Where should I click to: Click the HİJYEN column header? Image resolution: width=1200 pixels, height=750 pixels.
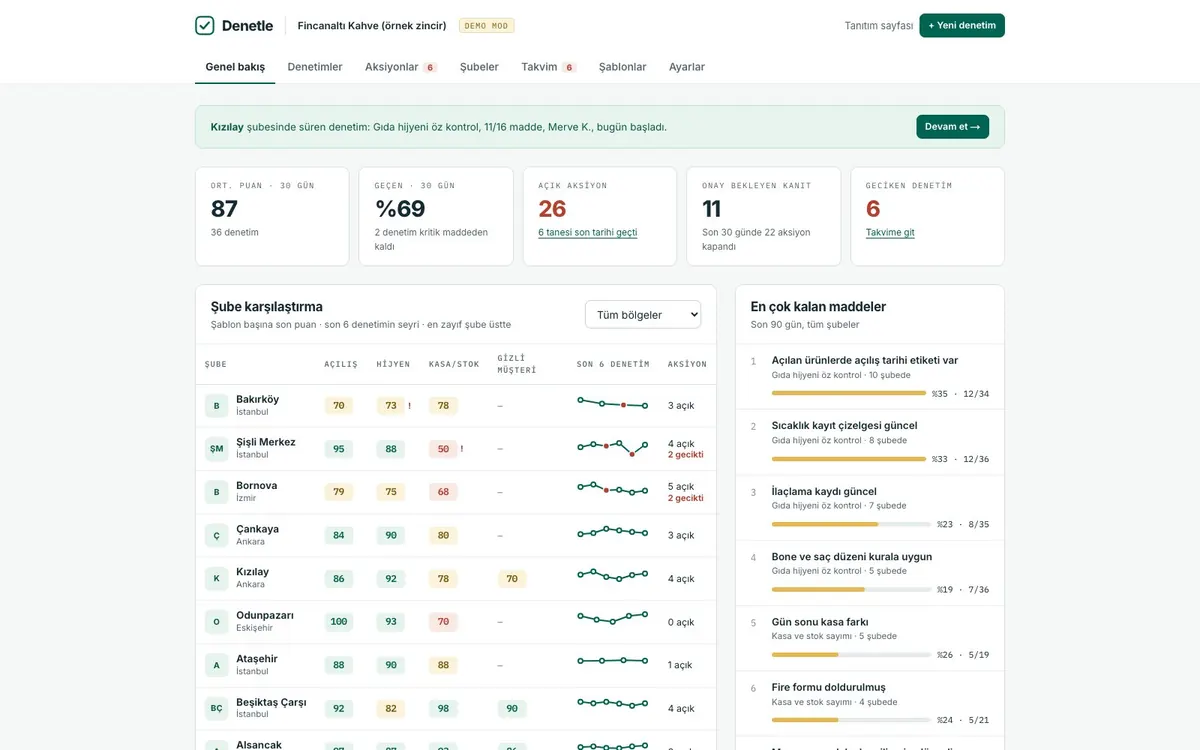point(393,364)
